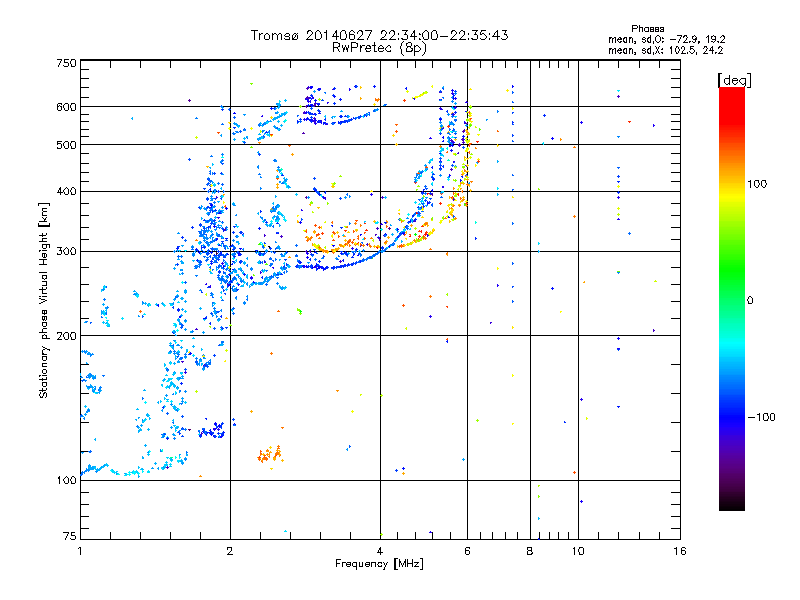The width and height of the screenshot is (800, 600).
Task: Click the '100' colorbar tick label
Action: point(757,184)
